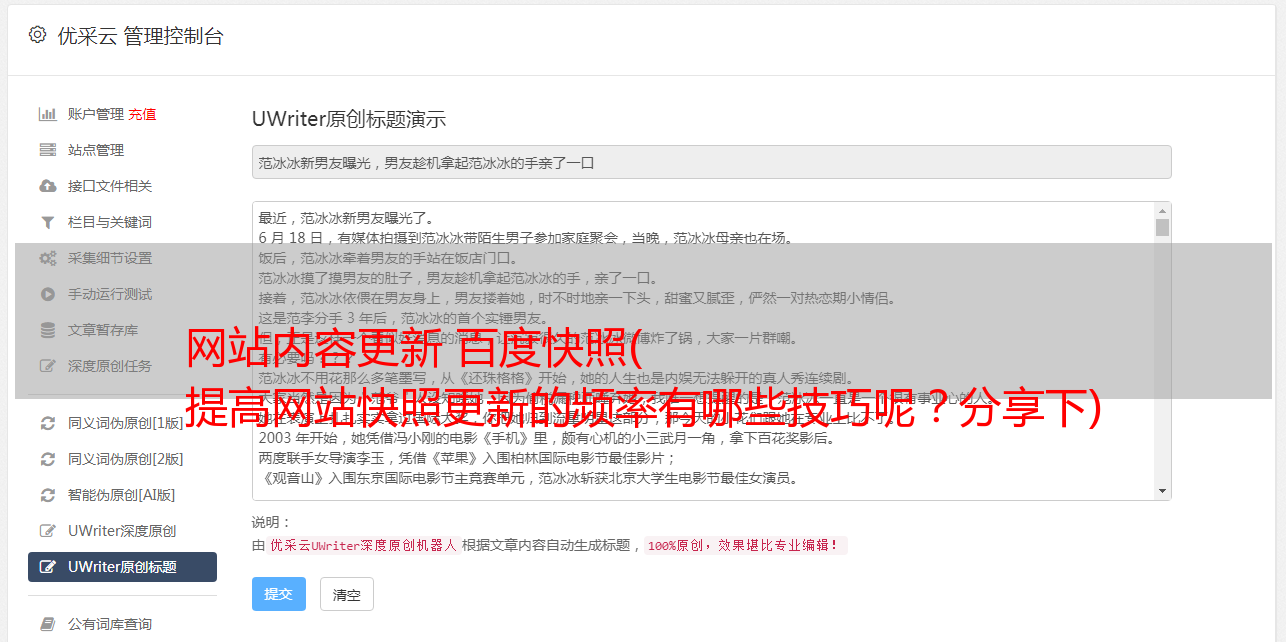Image resolution: width=1286 pixels, height=642 pixels.
Task: Click the text area scrollbar down arrow
Action: click(1162, 491)
